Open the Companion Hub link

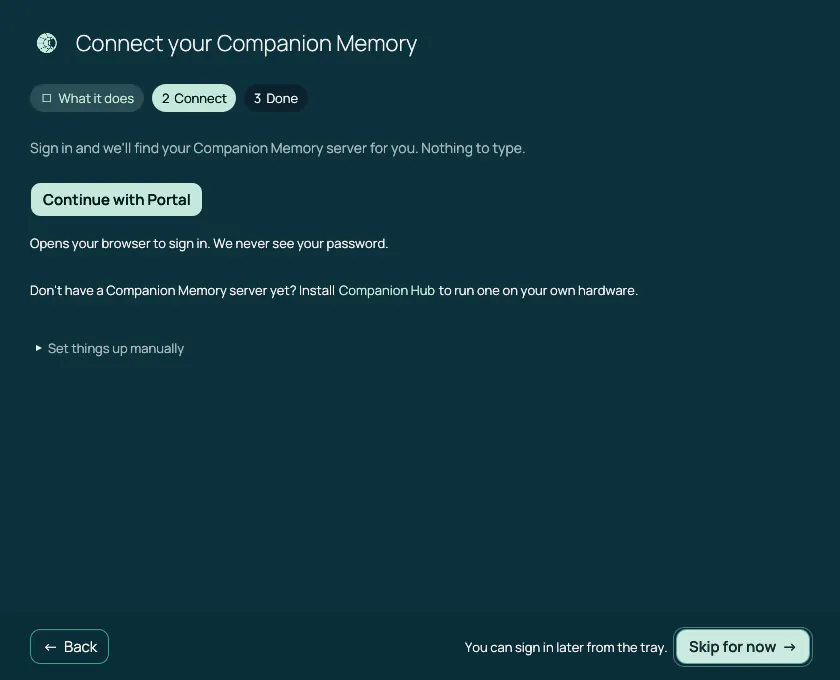click(x=386, y=290)
